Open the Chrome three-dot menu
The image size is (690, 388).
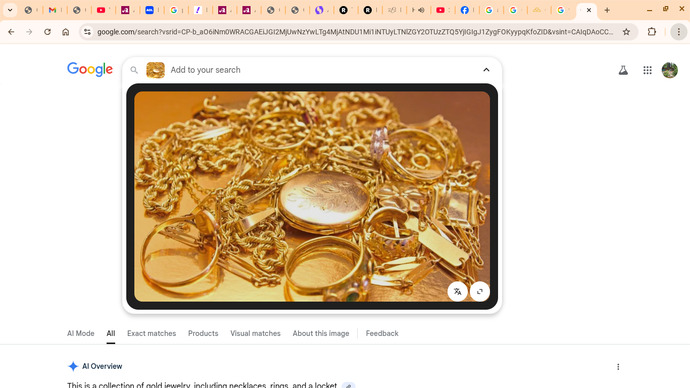tap(679, 32)
